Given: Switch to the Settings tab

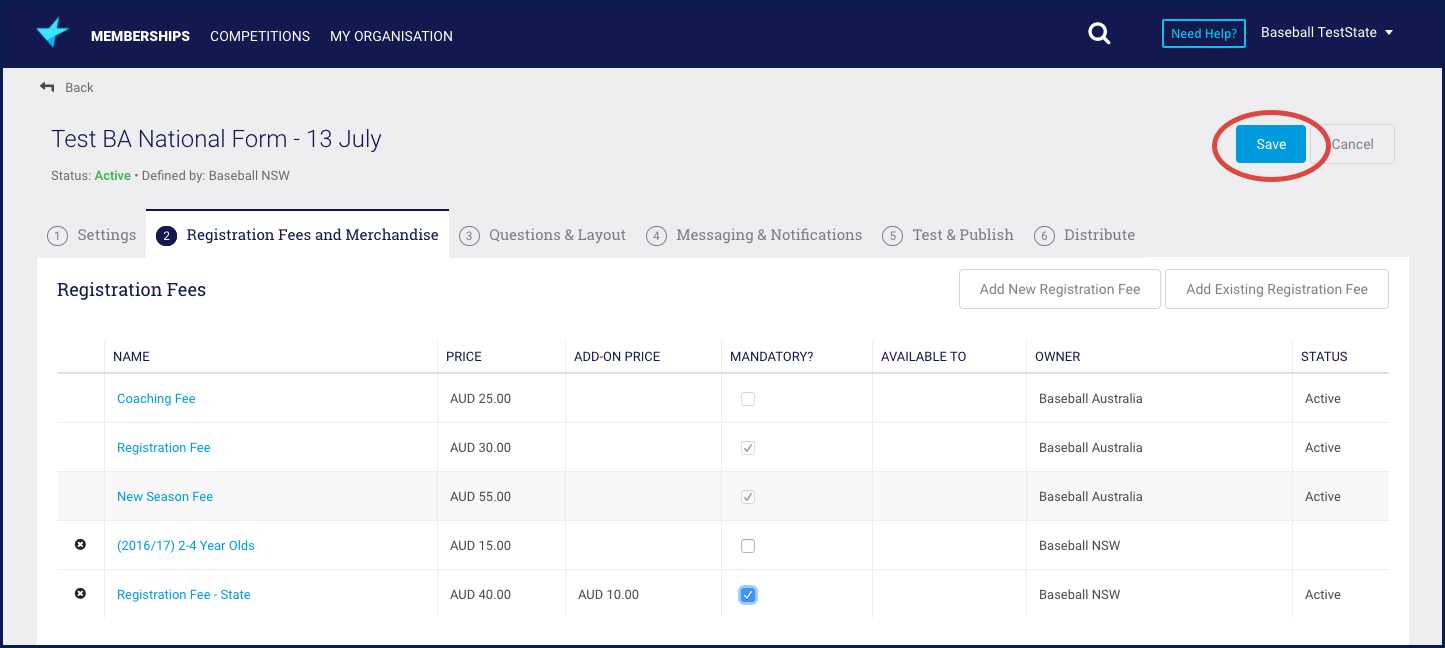Looking at the screenshot, I should pyautogui.click(x=92, y=235).
